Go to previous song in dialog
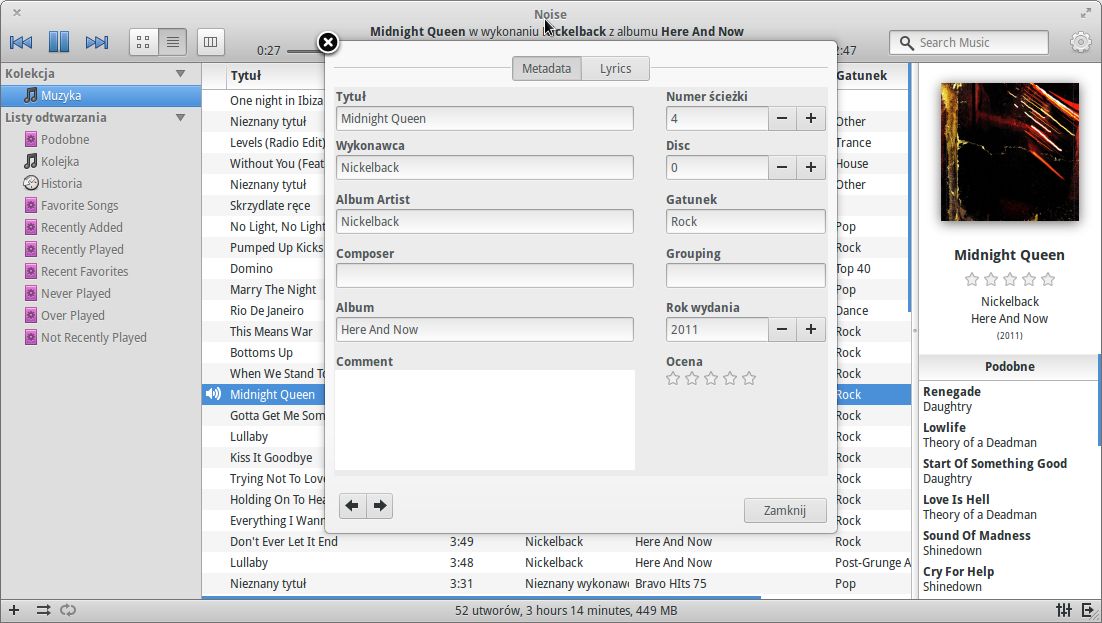The width and height of the screenshot is (1102, 623). [x=352, y=506]
